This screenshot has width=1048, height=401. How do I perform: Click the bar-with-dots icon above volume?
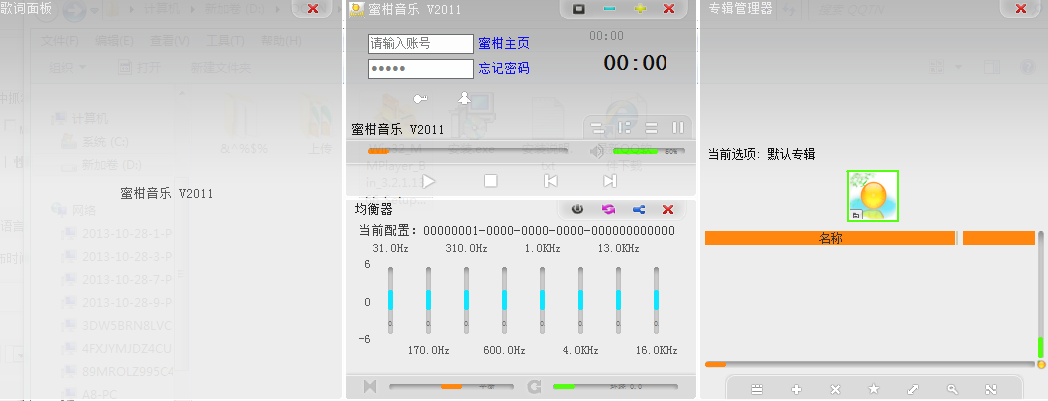tap(624, 127)
